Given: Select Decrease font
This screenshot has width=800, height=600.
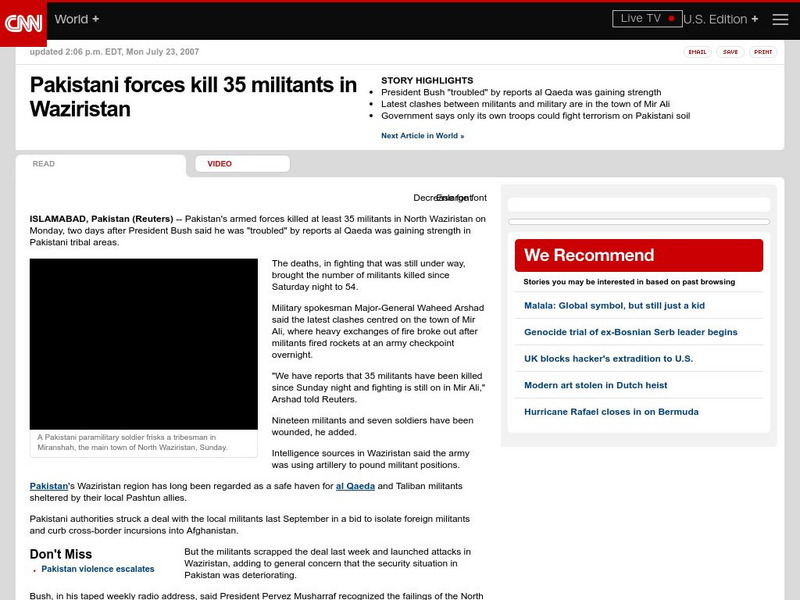Looking at the screenshot, I should click(420, 196).
